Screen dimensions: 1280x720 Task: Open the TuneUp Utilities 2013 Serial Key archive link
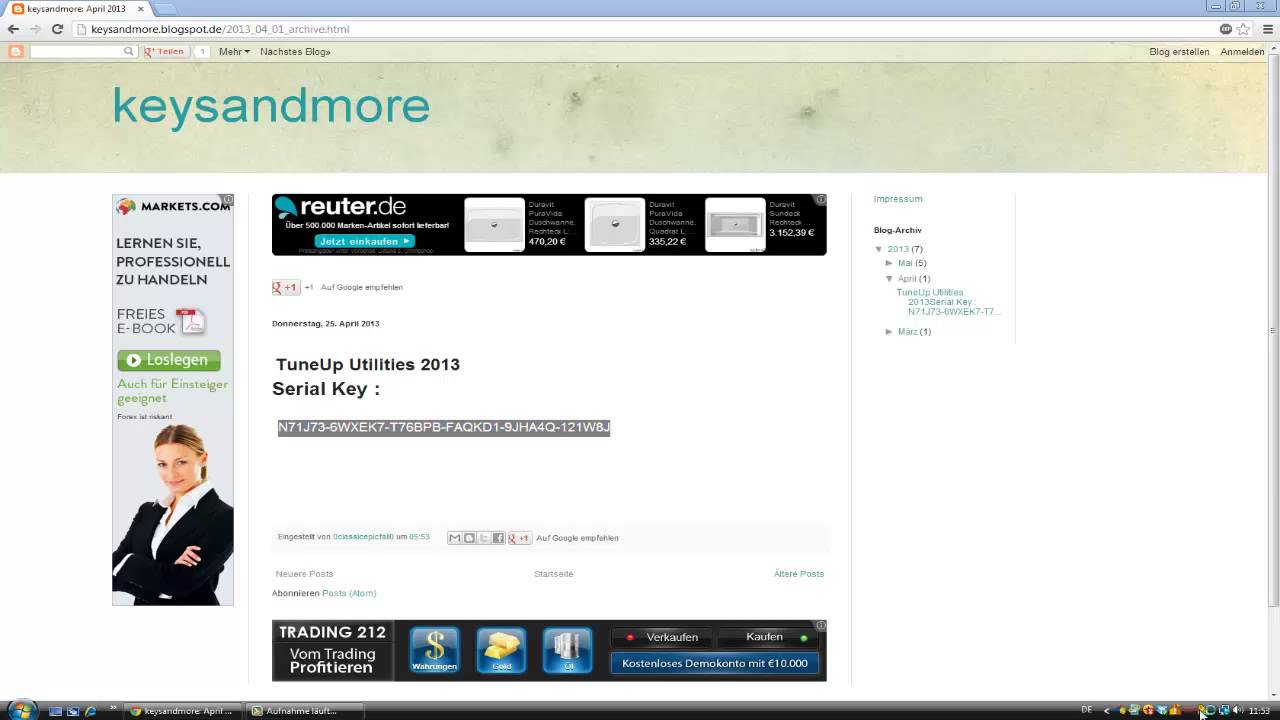pyautogui.click(x=948, y=302)
